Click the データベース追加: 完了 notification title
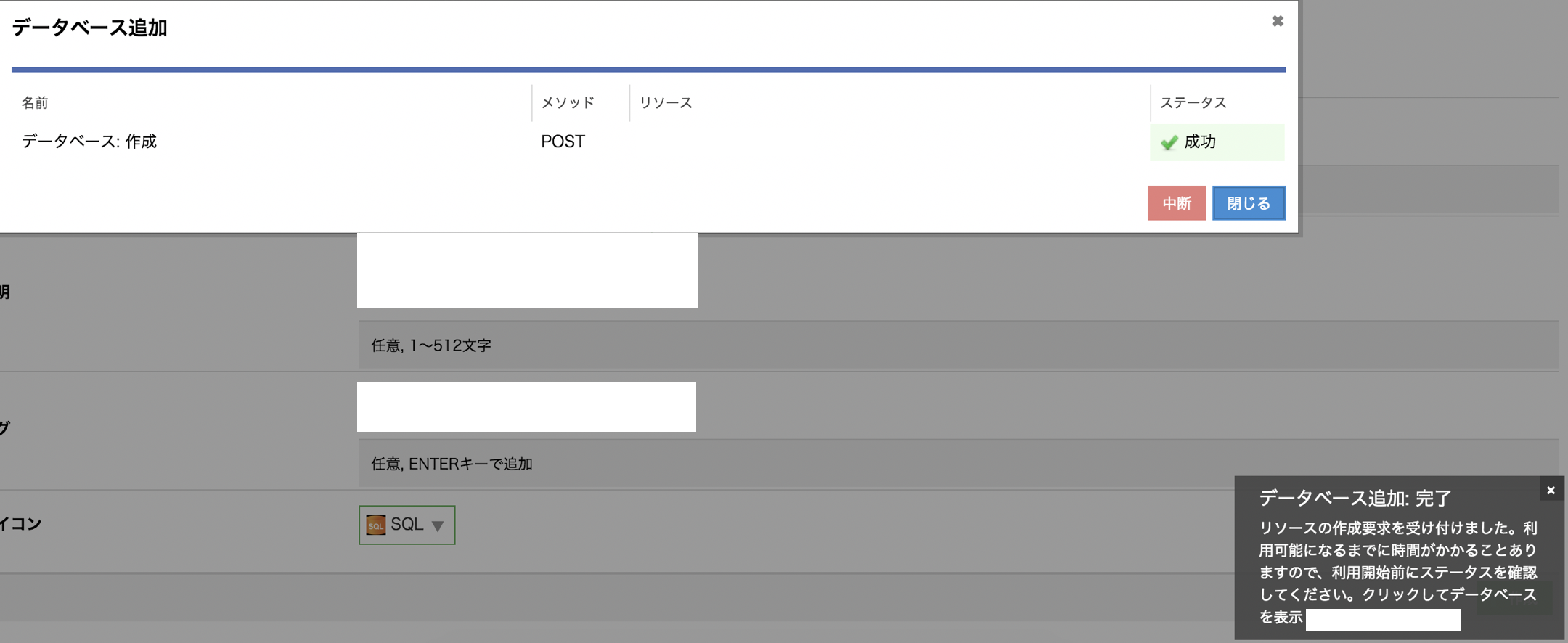Viewport: 1568px width, 643px height. pyautogui.click(x=1355, y=498)
